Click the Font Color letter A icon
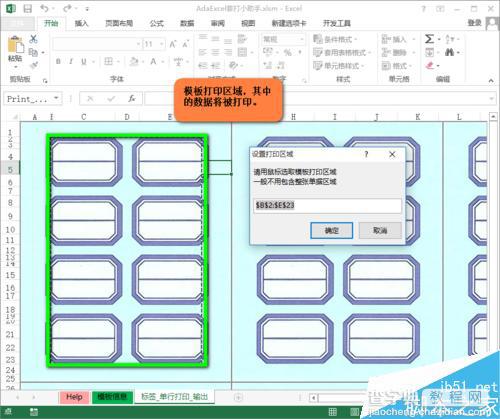Screen dimensions: 500x419 [153, 61]
